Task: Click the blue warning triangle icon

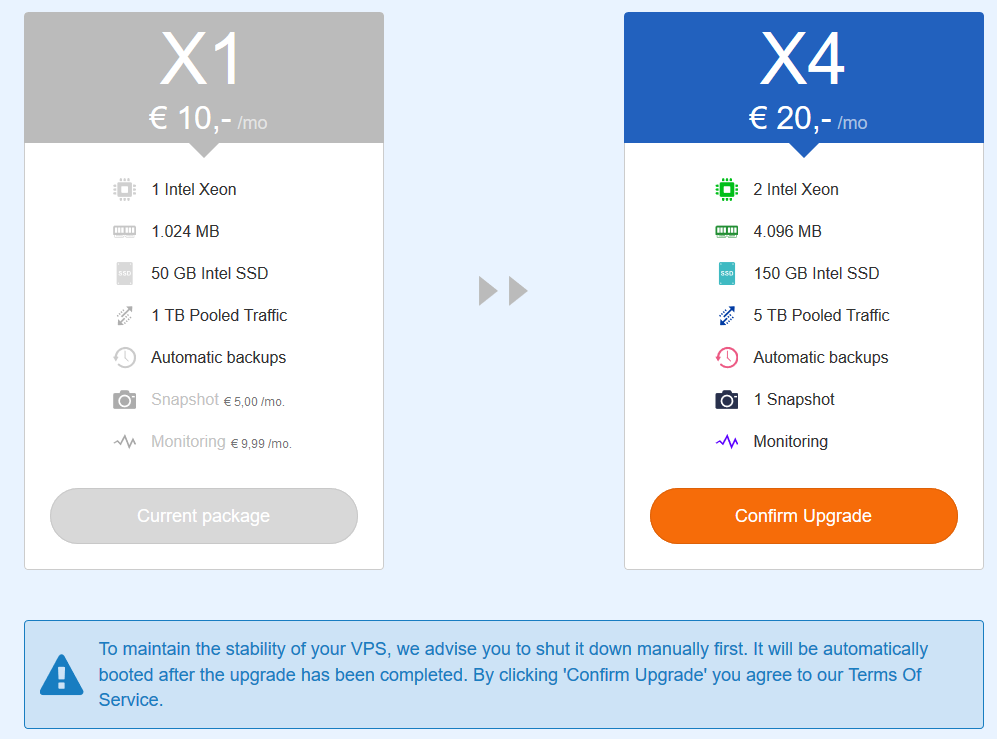Action: point(62,675)
